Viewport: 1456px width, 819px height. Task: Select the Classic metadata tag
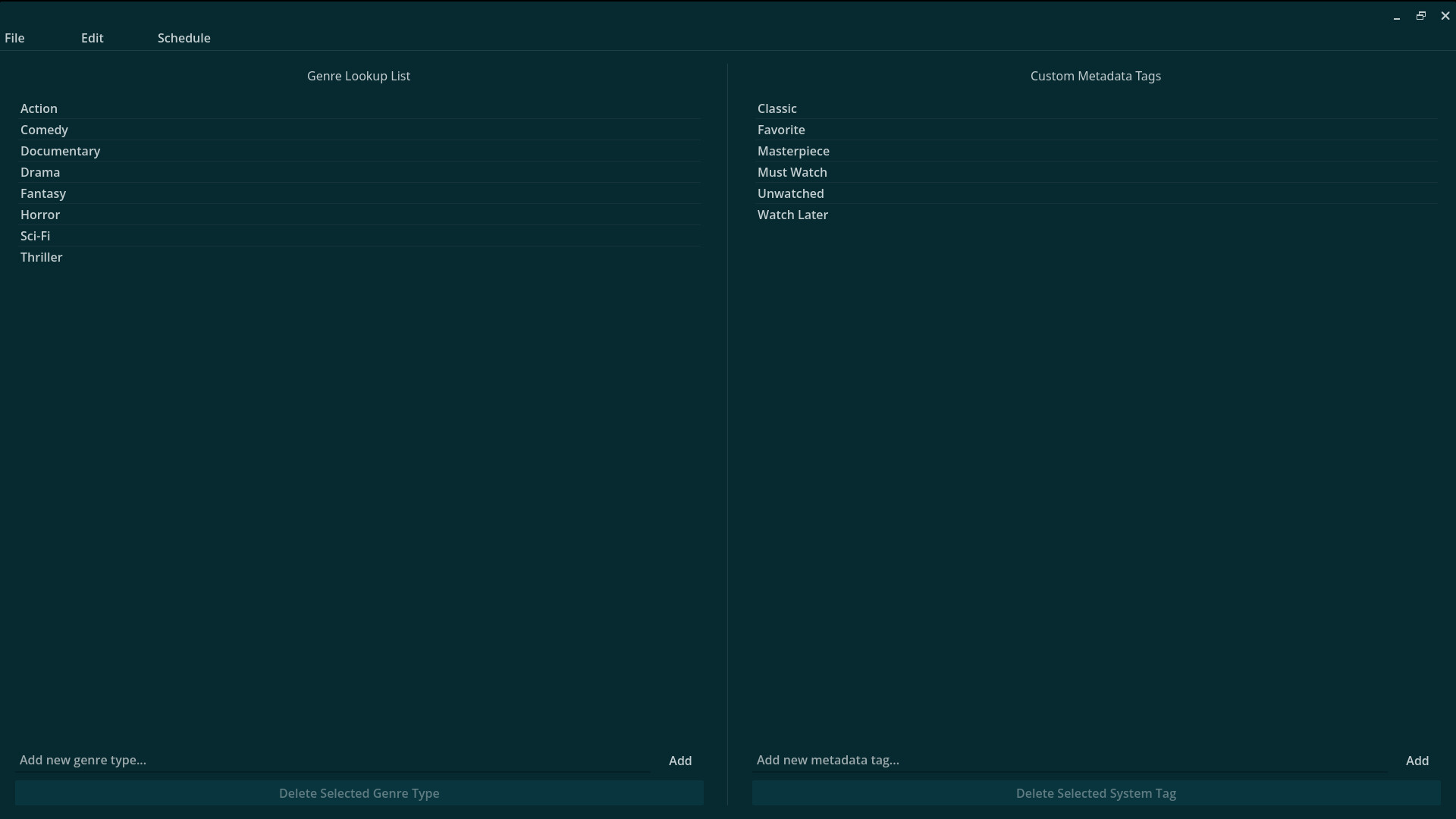1096,108
